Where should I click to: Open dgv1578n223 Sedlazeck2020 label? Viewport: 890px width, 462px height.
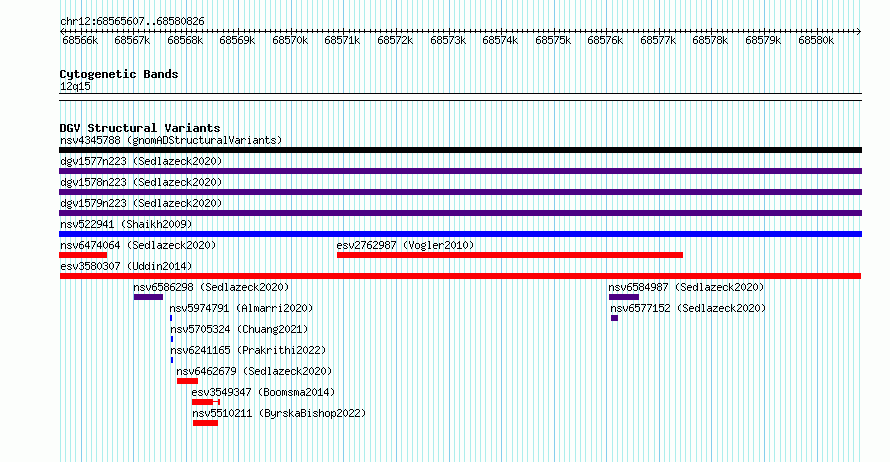pyautogui.click(x=141, y=182)
